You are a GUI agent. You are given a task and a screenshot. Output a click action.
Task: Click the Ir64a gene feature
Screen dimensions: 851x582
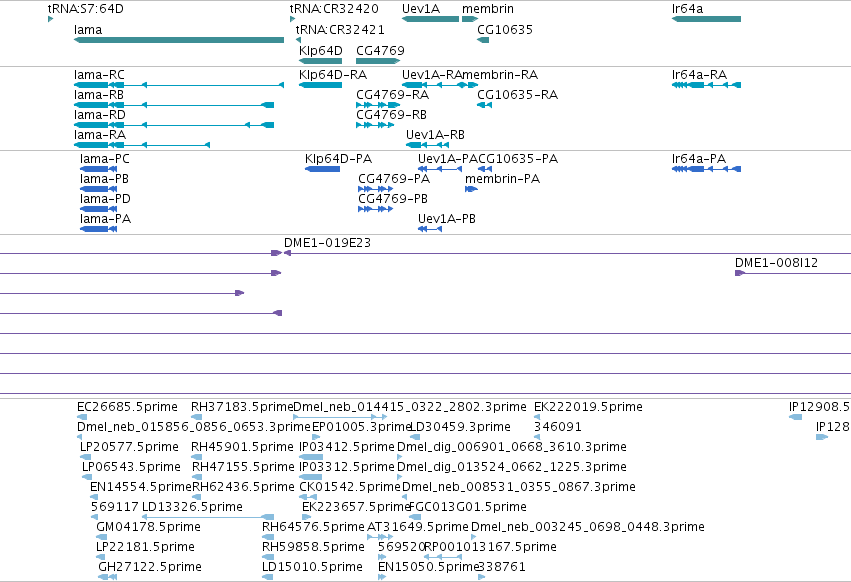click(706, 19)
